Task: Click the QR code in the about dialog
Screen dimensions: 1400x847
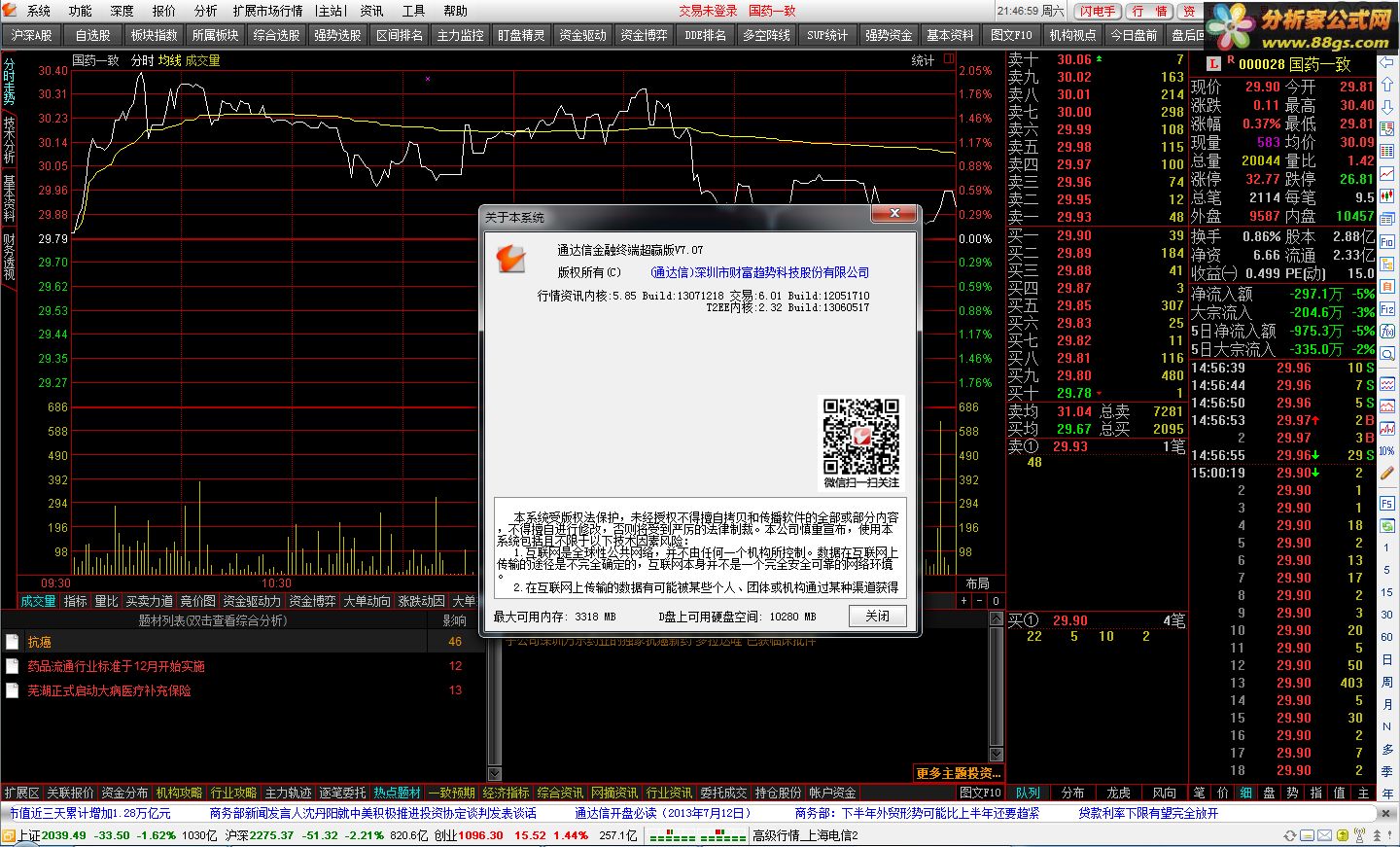Action: (x=861, y=436)
